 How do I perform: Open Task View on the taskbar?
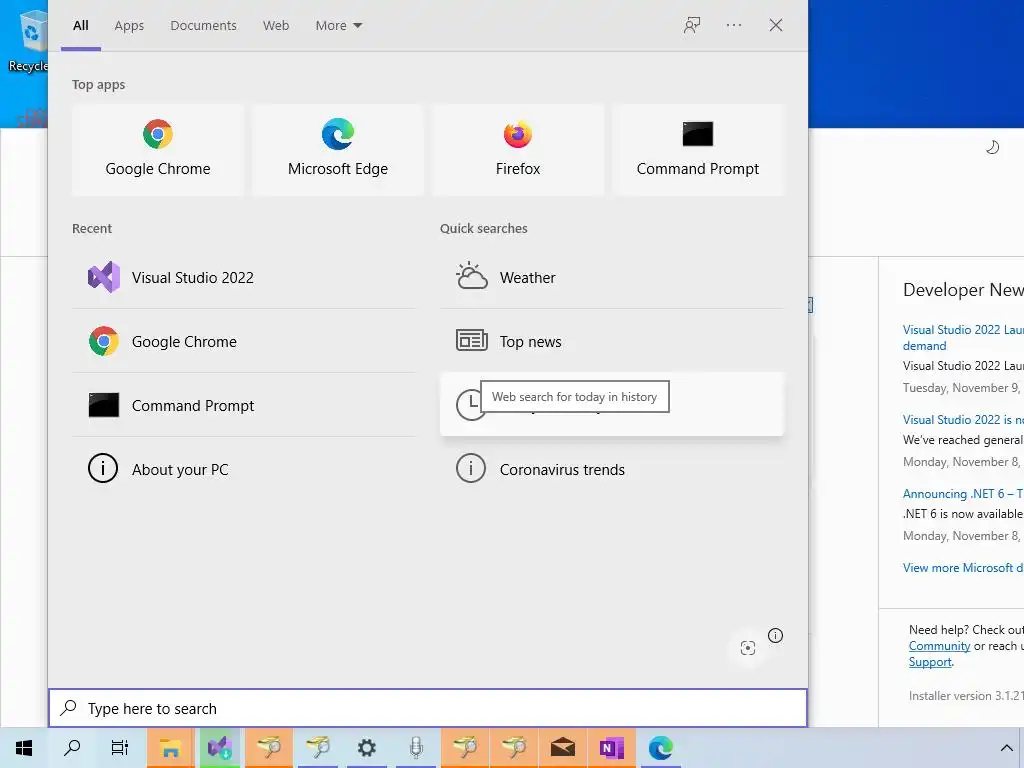tap(120, 748)
